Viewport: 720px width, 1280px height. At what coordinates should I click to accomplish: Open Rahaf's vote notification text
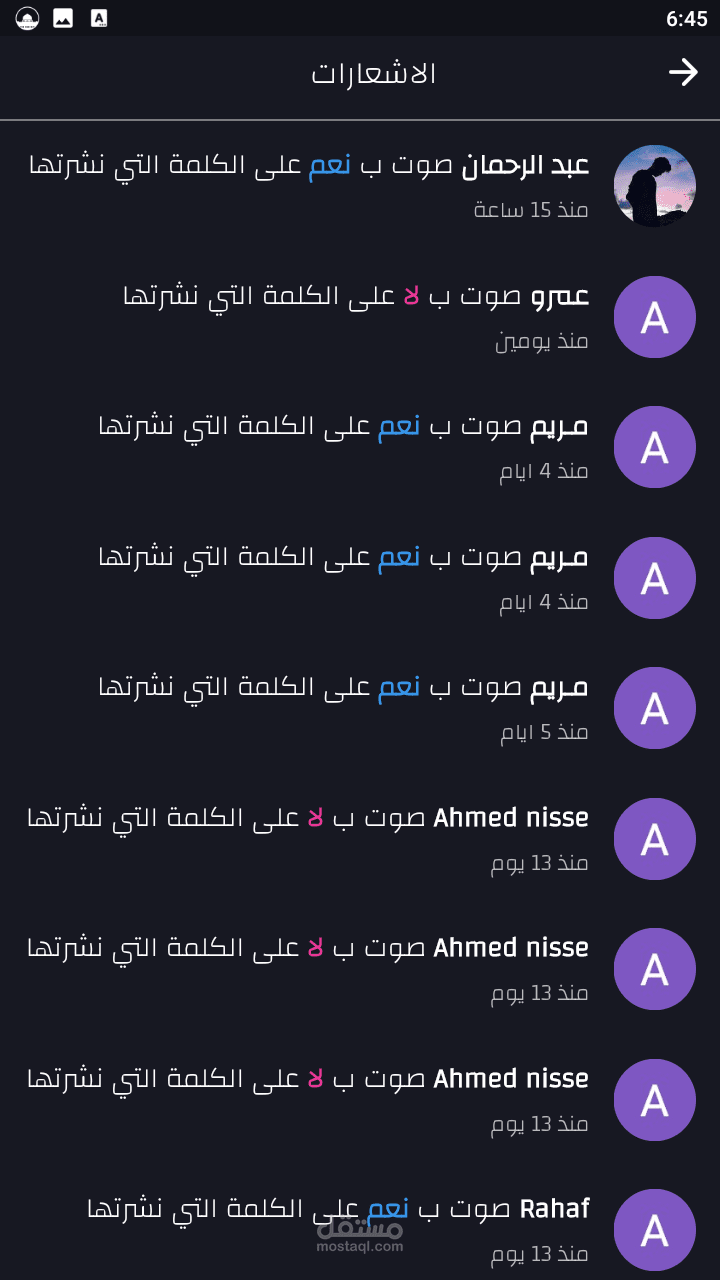(338, 1209)
